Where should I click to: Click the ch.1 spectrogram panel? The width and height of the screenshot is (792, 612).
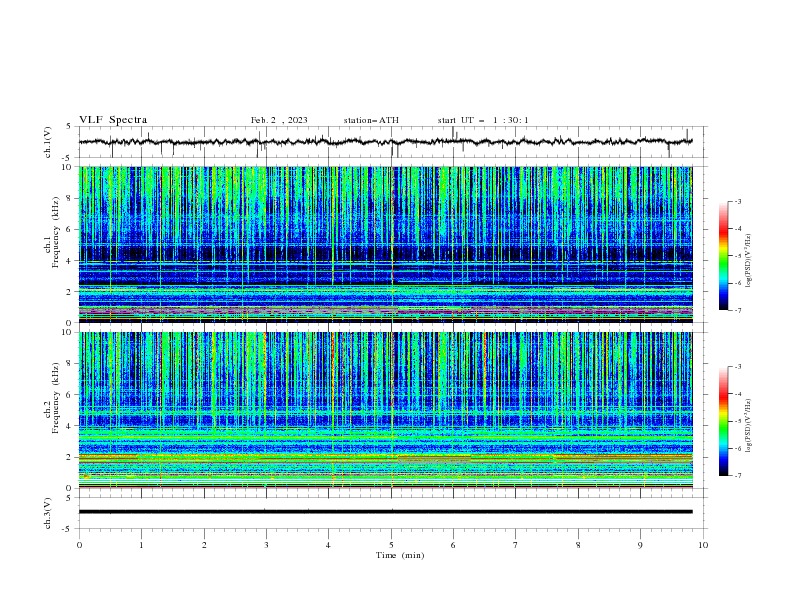pyautogui.click(x=386, y=244)
